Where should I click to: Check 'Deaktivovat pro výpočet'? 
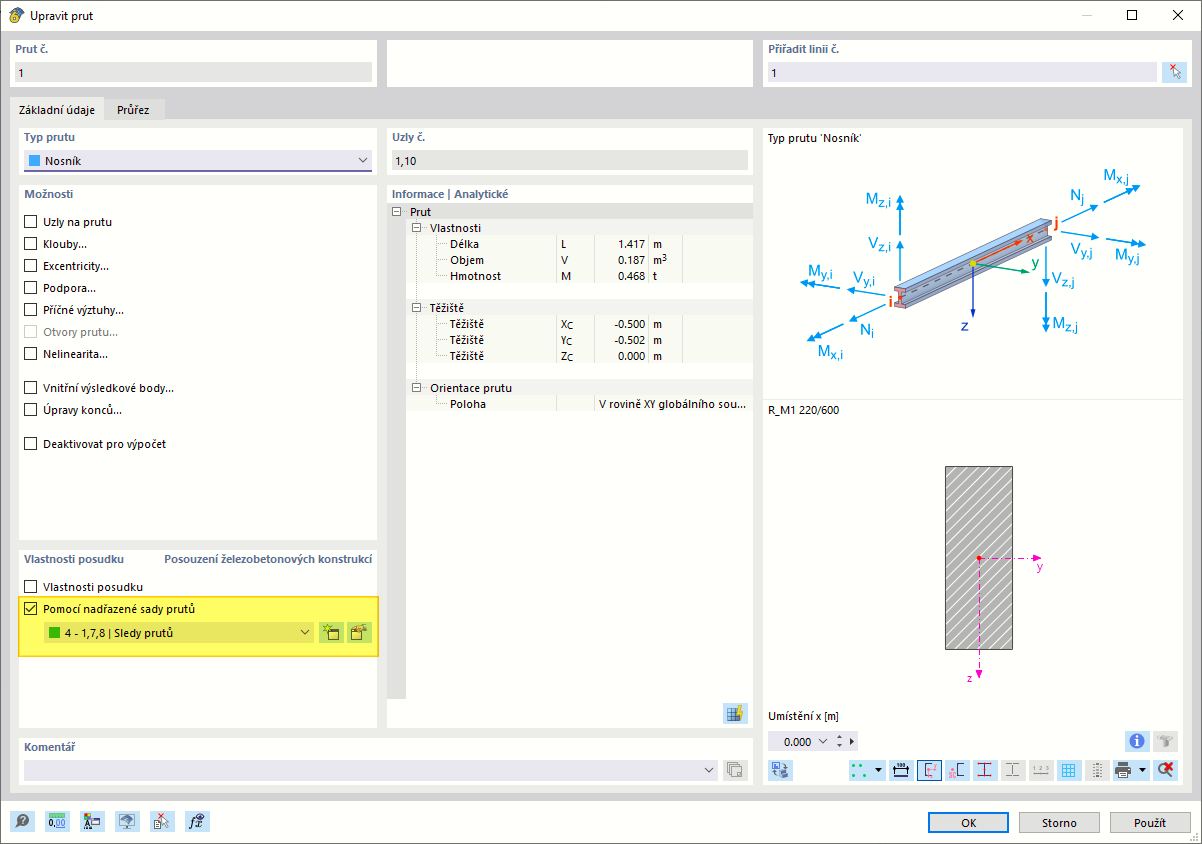click(31, 444)
